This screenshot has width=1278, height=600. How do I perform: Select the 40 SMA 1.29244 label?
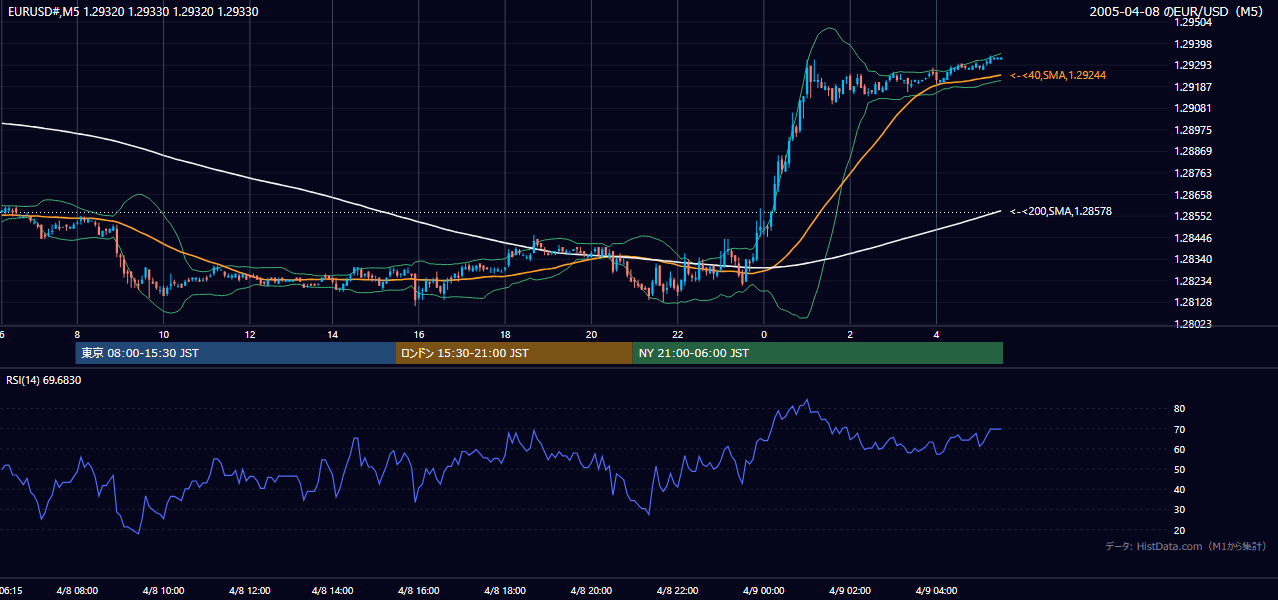(1058, 75)
